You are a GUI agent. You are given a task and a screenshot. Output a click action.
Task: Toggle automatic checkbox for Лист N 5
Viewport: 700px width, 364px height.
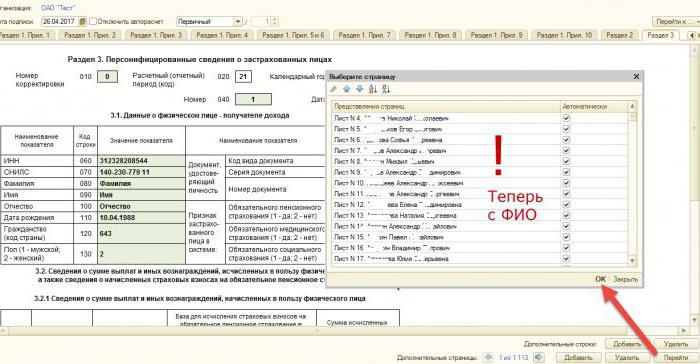point(566,129)
